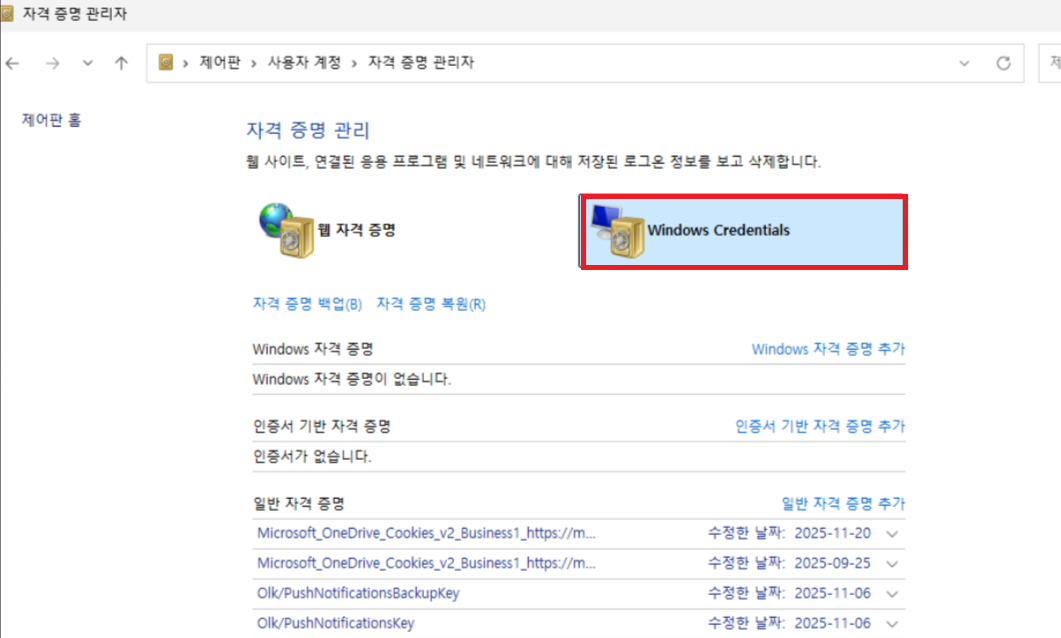Open 제어판 홈 in left sidebar
This screenshot has width=1061, height=638.
51,120
